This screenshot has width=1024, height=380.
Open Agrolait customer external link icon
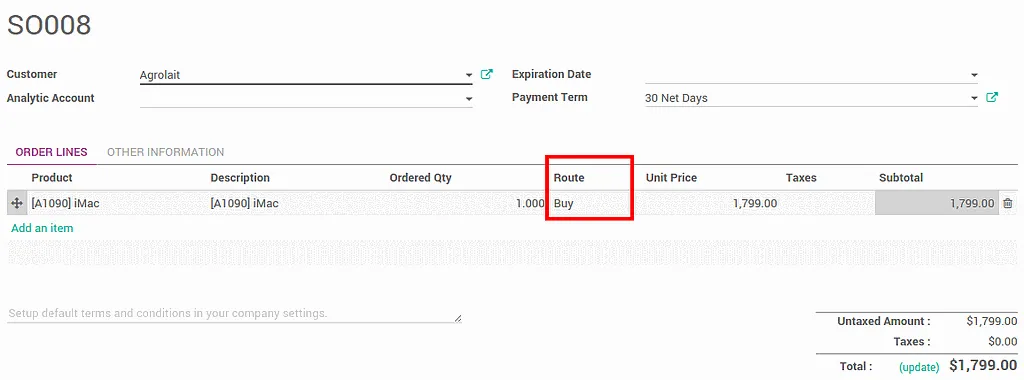[487, 74]
